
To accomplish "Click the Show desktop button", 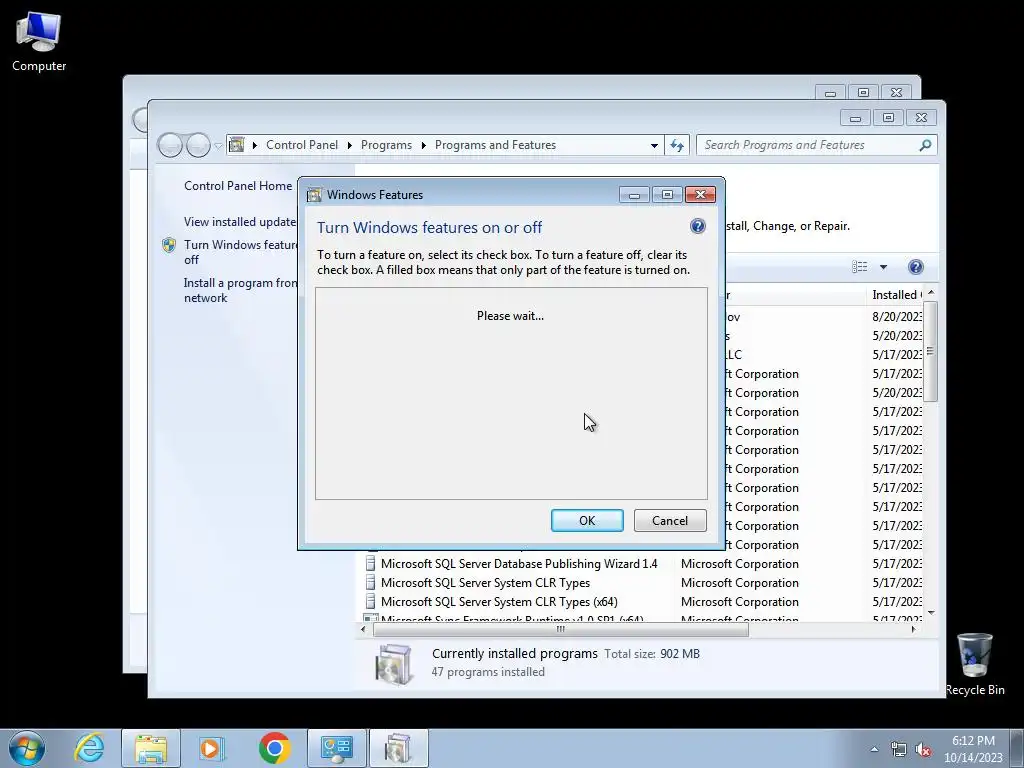I will coord(1017,748).
